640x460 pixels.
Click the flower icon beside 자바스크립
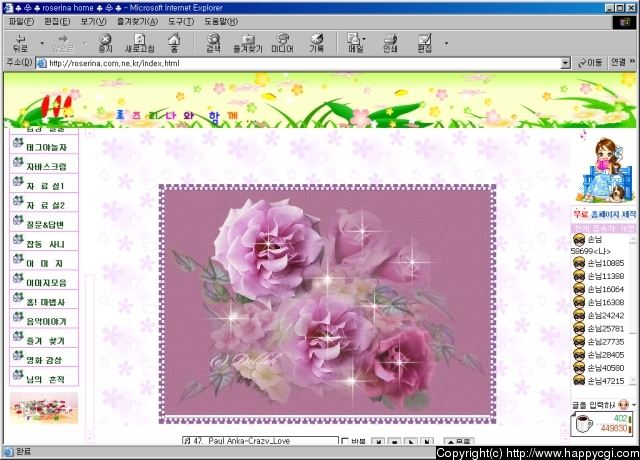pos(18,162)
